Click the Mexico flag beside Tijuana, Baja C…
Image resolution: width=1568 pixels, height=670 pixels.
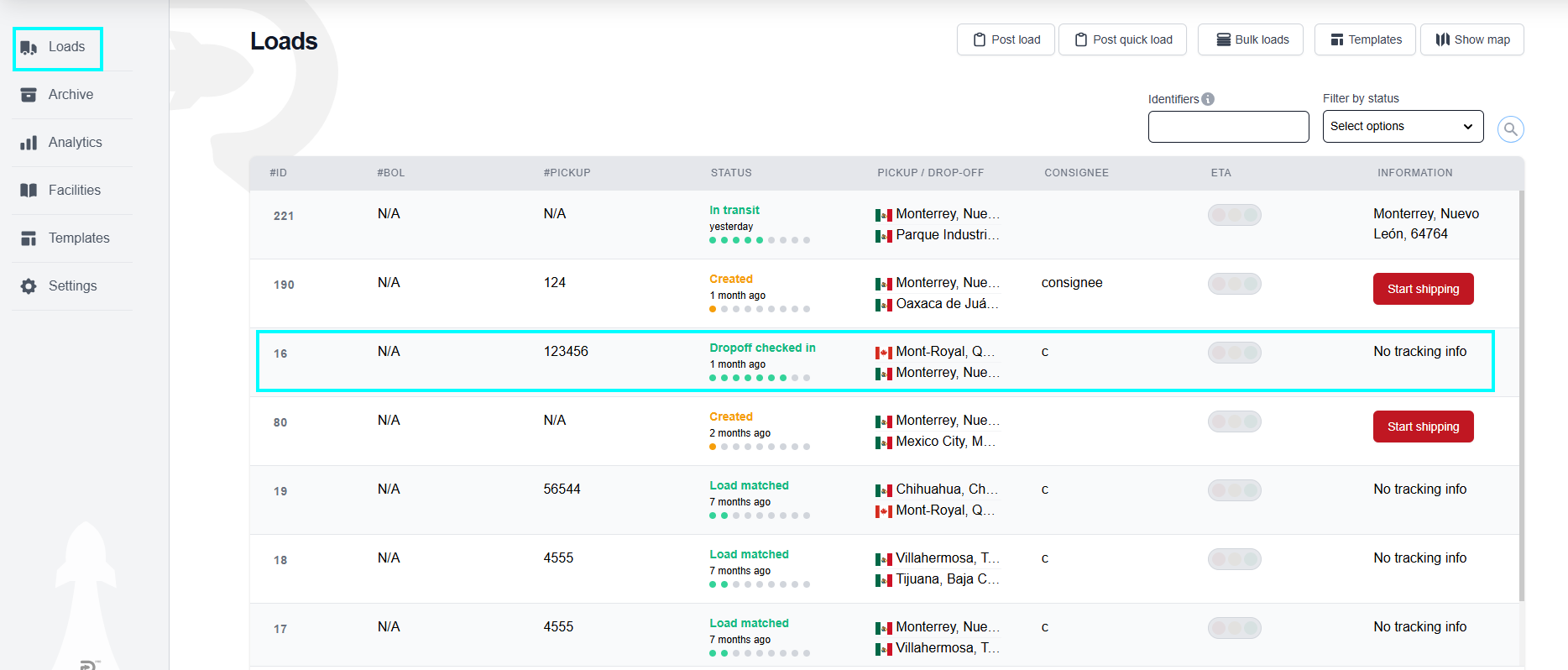(x=884, y=580)
